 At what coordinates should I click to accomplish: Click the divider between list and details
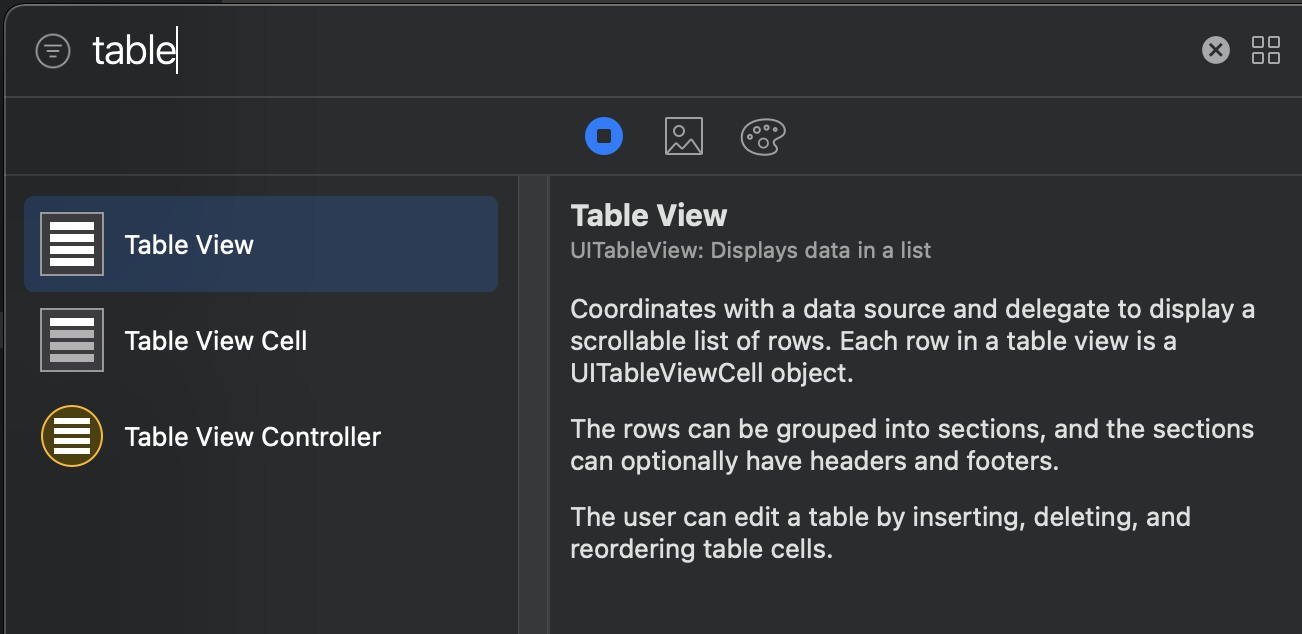click(534, 400)
